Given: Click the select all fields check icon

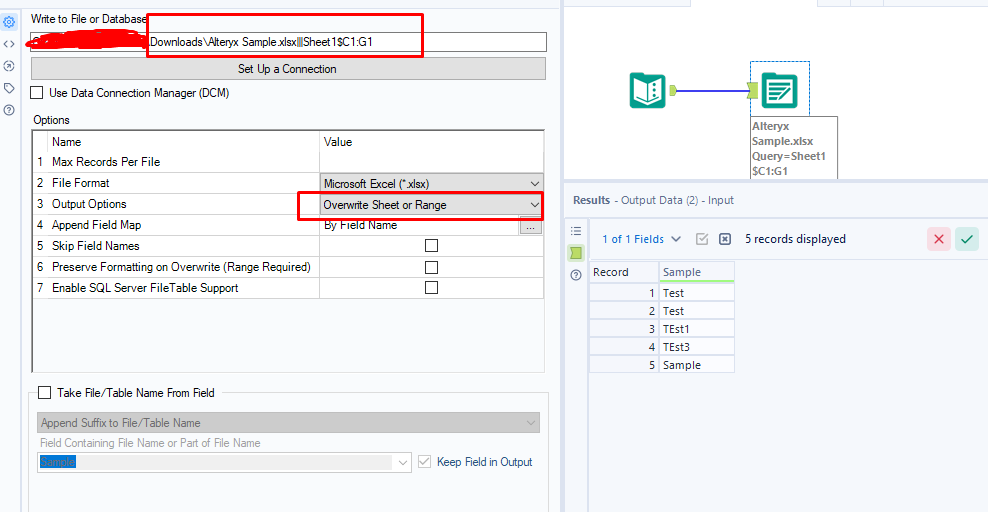Looking at the screenshot, I should [702, 239].
